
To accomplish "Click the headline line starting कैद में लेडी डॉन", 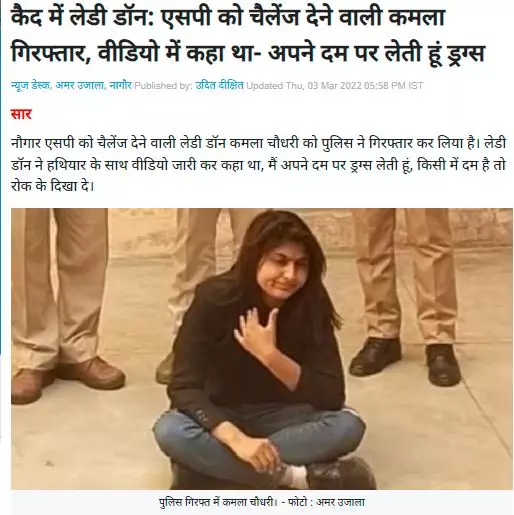I will click(x=228, y=17).
